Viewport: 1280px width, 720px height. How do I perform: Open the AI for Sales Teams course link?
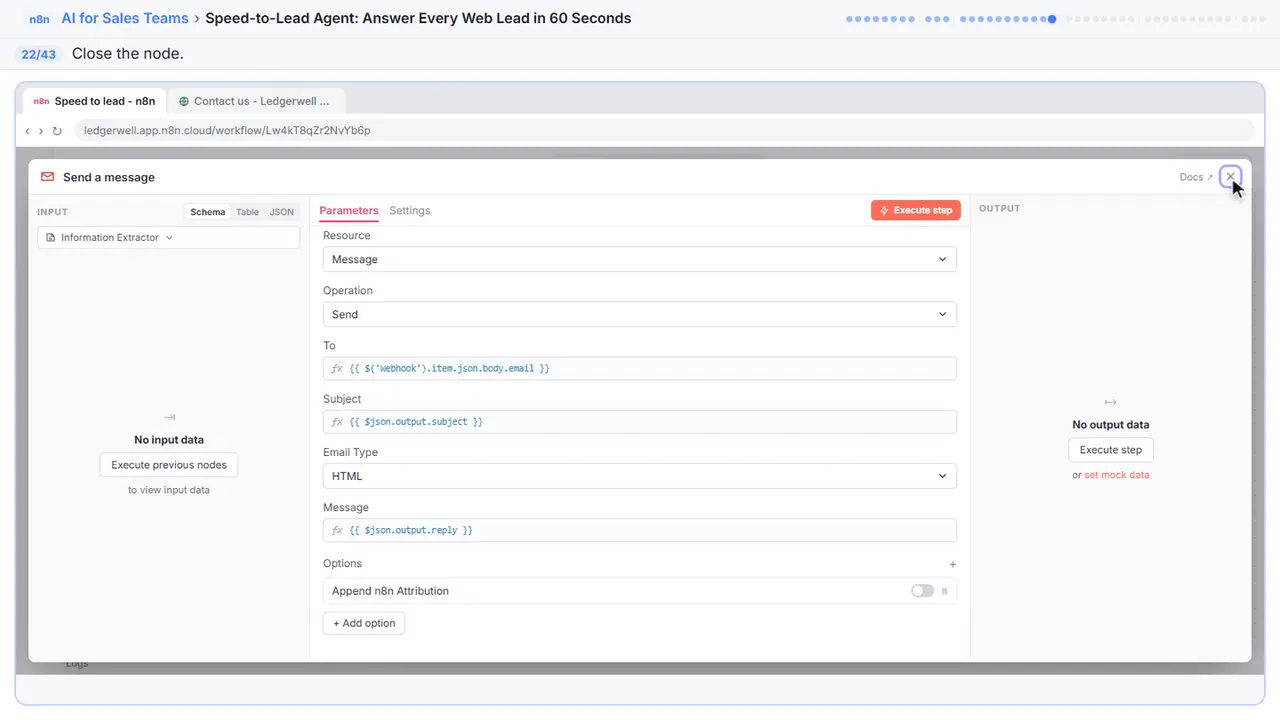125,18
